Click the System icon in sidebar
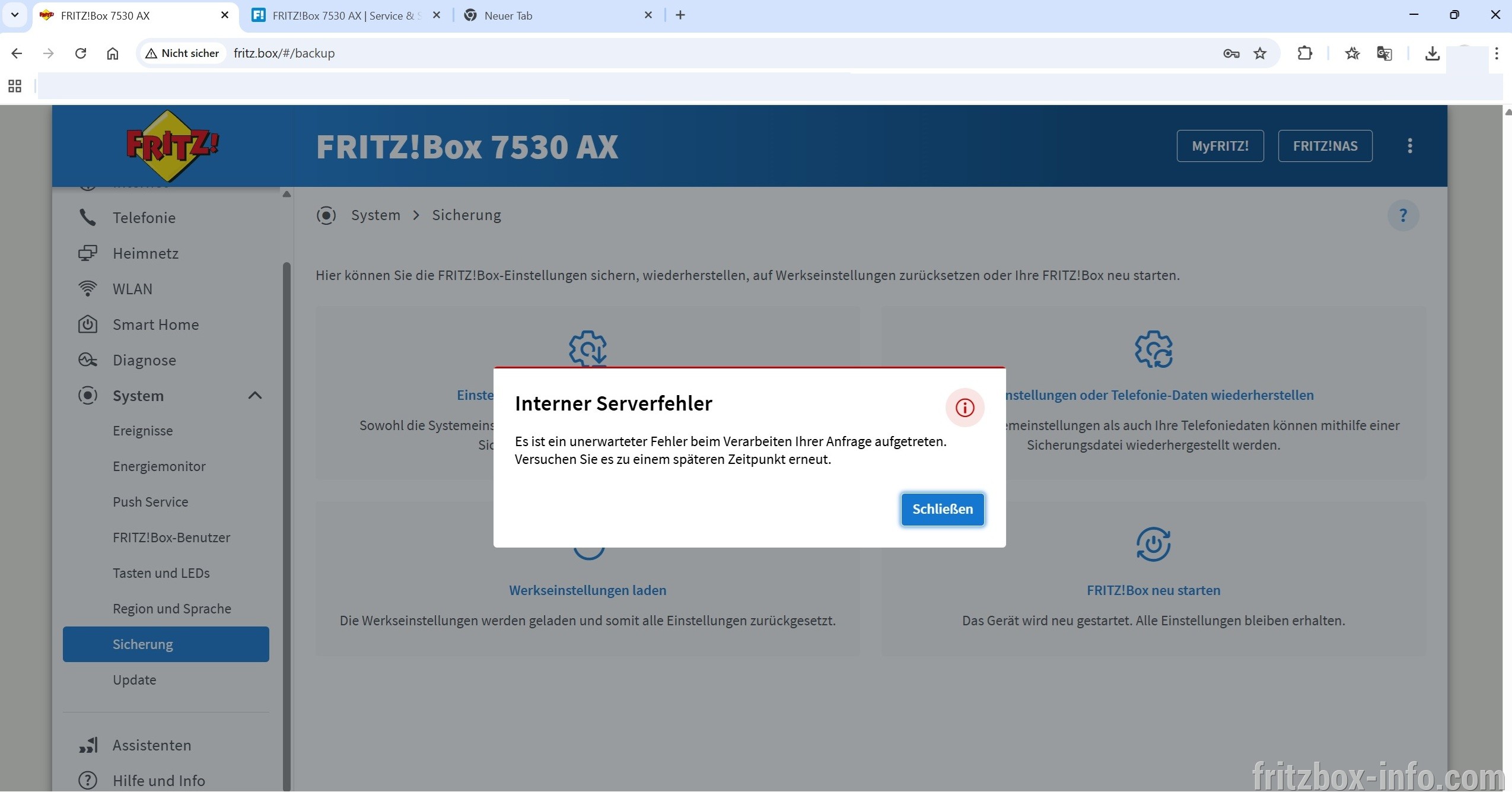This screenshot has width=1512, height=792. (x=88, y=396)
